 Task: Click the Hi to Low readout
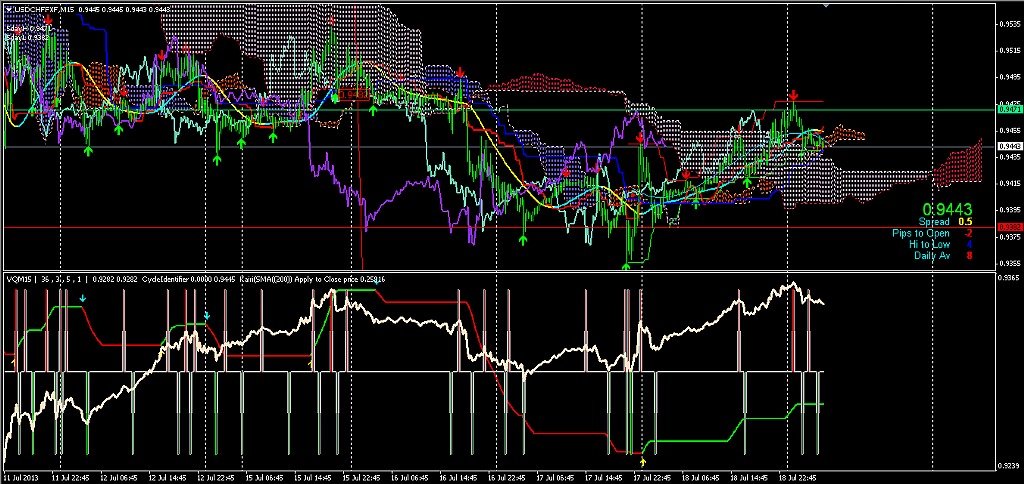pyautogui.click(x=940, y=244)
